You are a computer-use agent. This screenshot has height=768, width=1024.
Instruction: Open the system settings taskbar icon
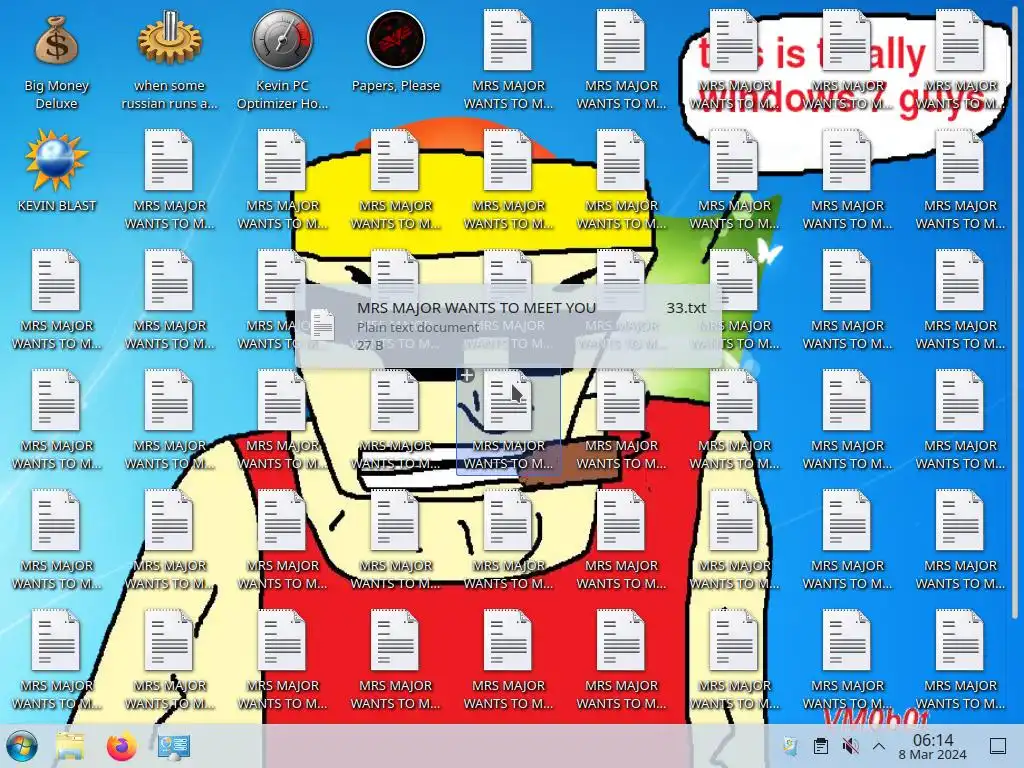tap(174, 746)
